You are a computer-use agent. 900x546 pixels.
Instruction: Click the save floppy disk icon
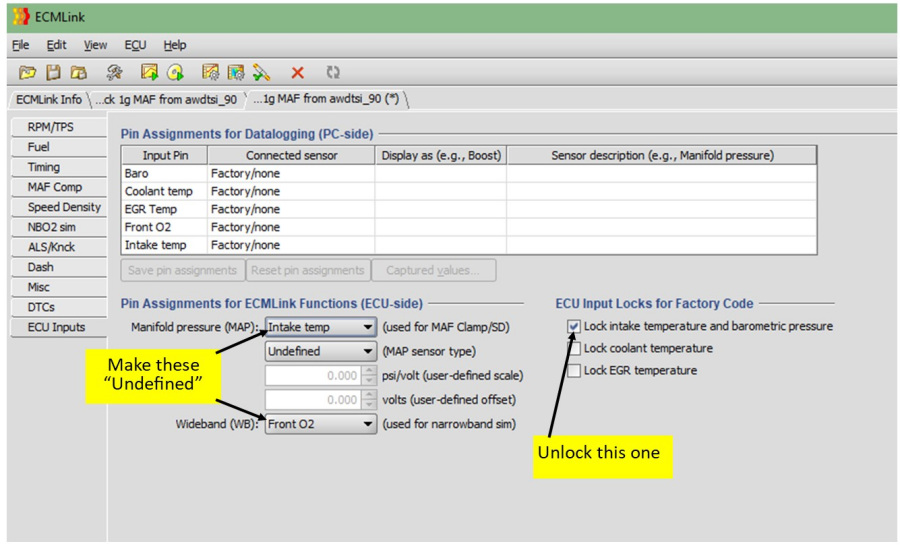pyautogui.click(x=53, y=72)
